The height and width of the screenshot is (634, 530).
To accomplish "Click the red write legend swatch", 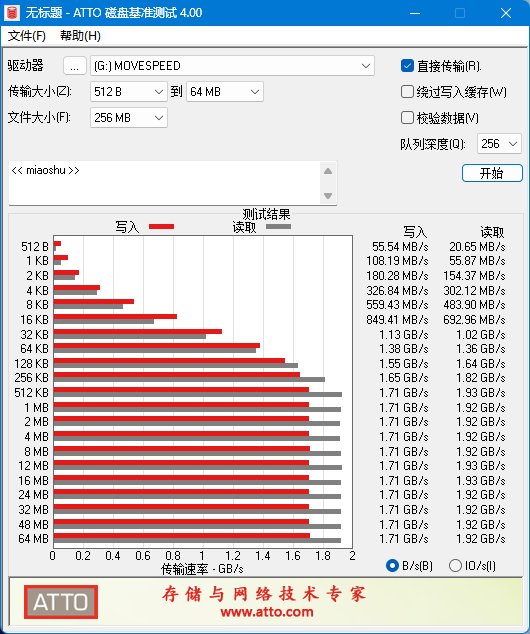I will pyautogui.click(x=161, y=226).
